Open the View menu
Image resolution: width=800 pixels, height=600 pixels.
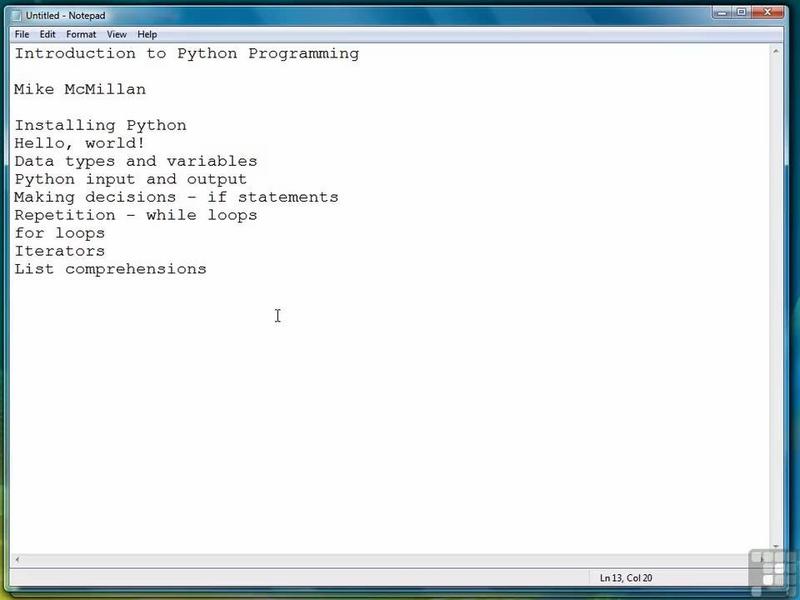pyautogui.click(x=116, y=35)
